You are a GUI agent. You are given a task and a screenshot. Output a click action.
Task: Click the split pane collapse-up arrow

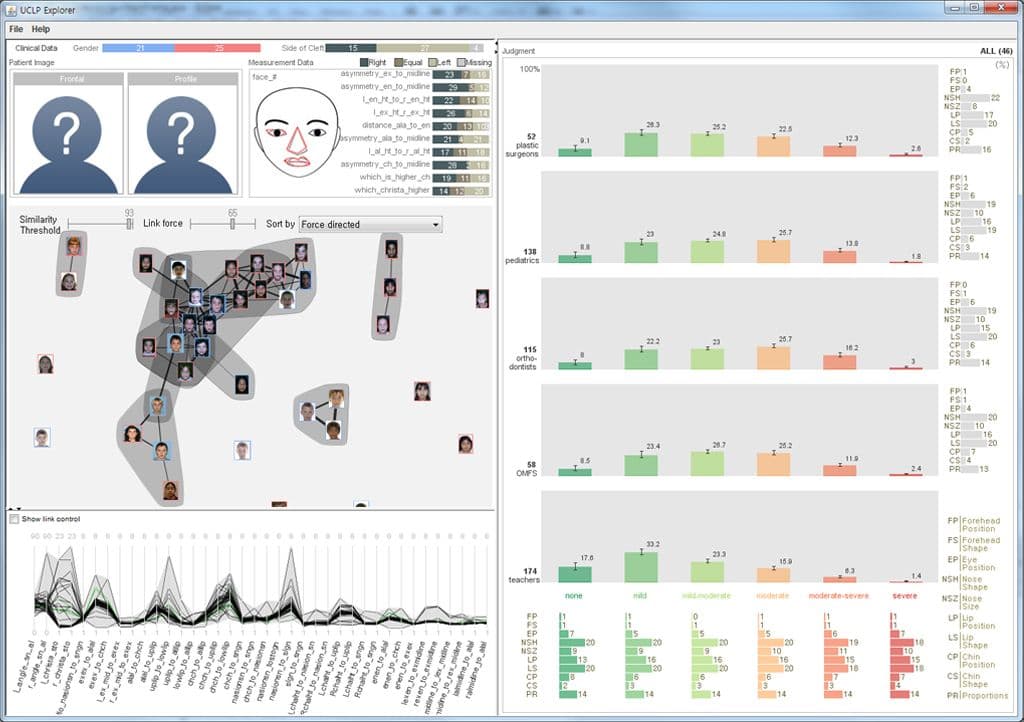click(10, 509)
